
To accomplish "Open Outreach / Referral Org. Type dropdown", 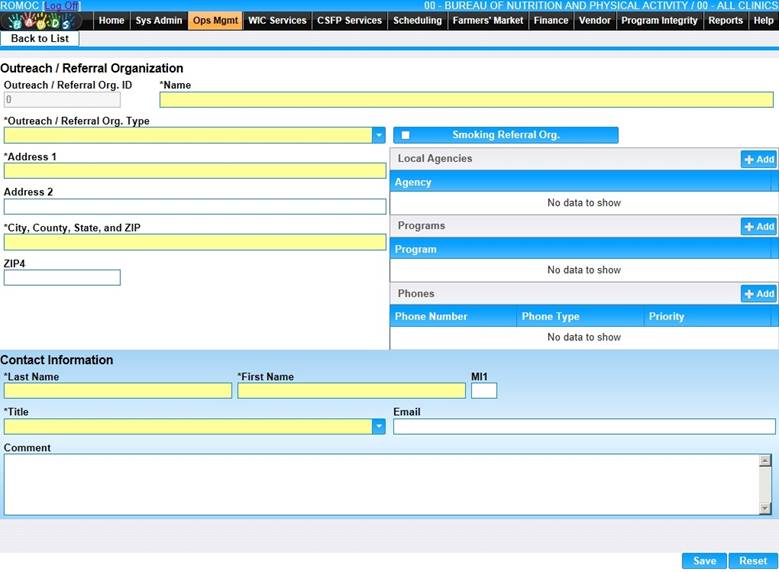I will point(379,135).
